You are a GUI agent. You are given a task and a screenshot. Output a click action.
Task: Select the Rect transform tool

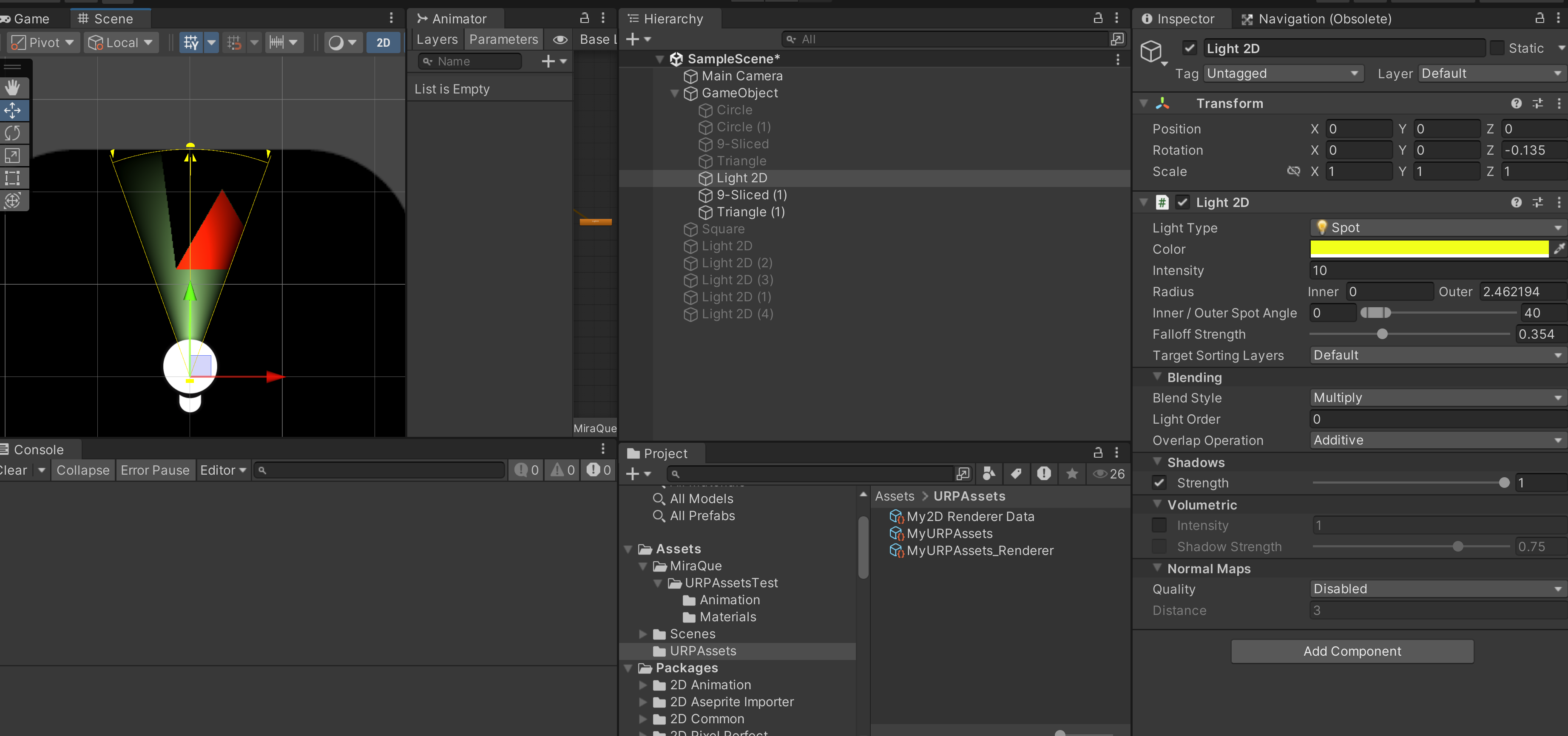[13, 178]
